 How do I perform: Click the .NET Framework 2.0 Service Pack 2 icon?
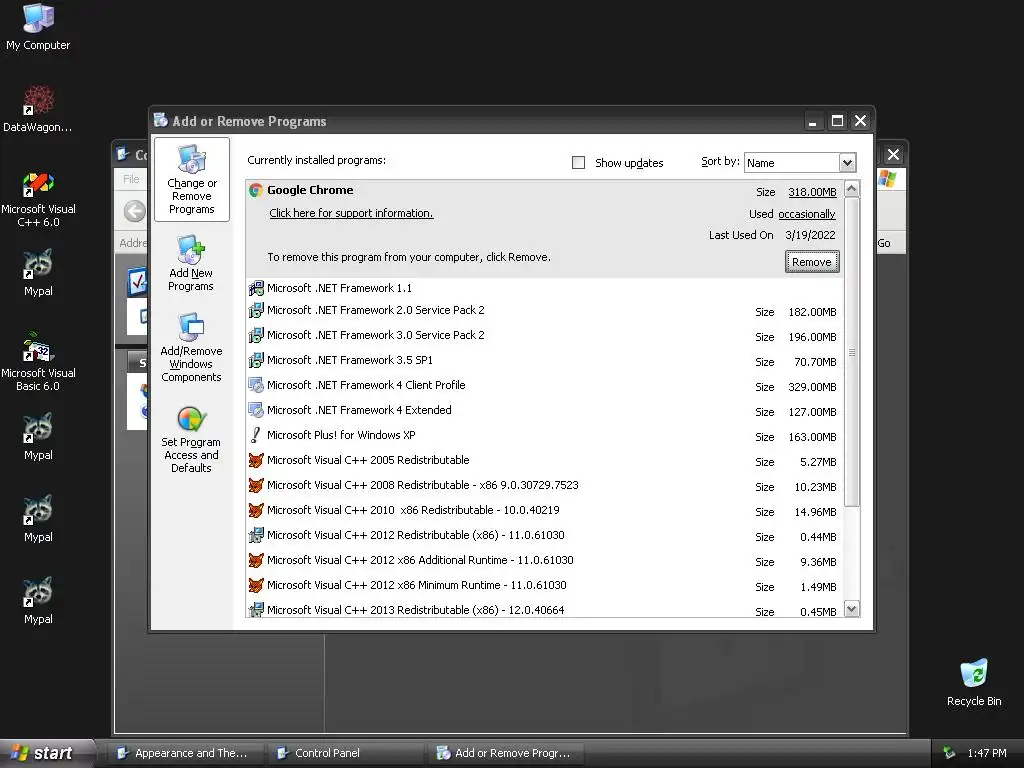click(256, 310)
